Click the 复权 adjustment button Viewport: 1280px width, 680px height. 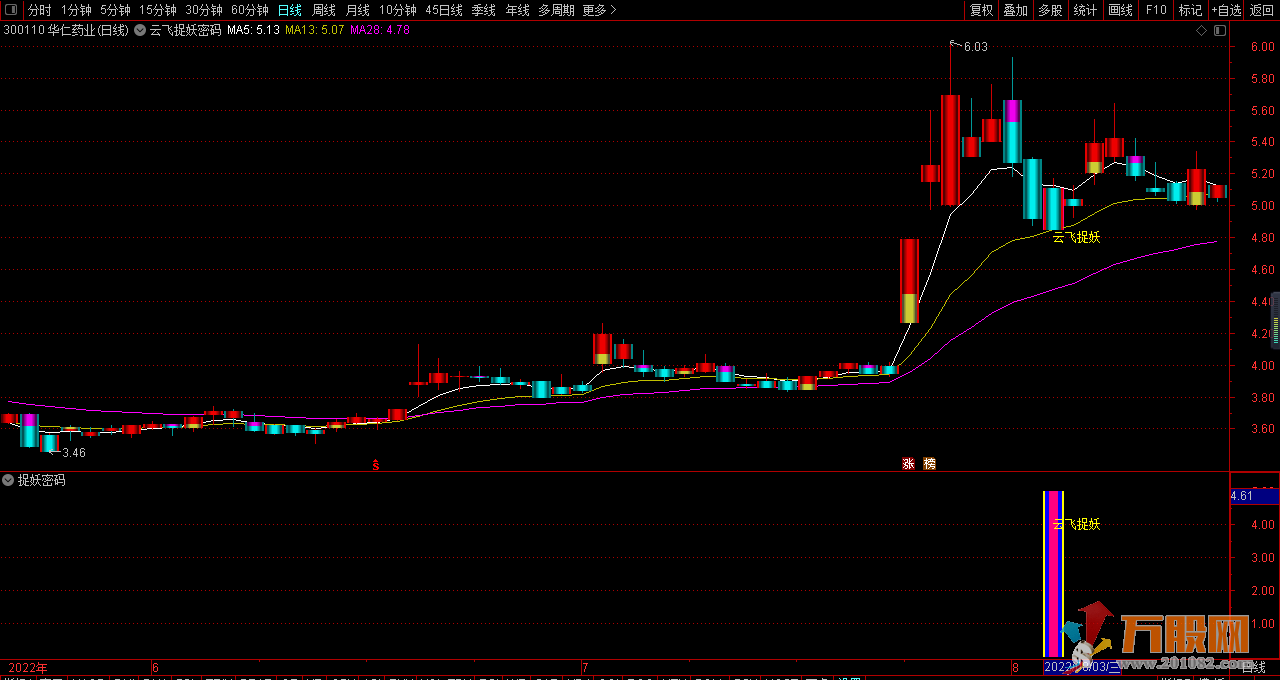tap(982, 10)
